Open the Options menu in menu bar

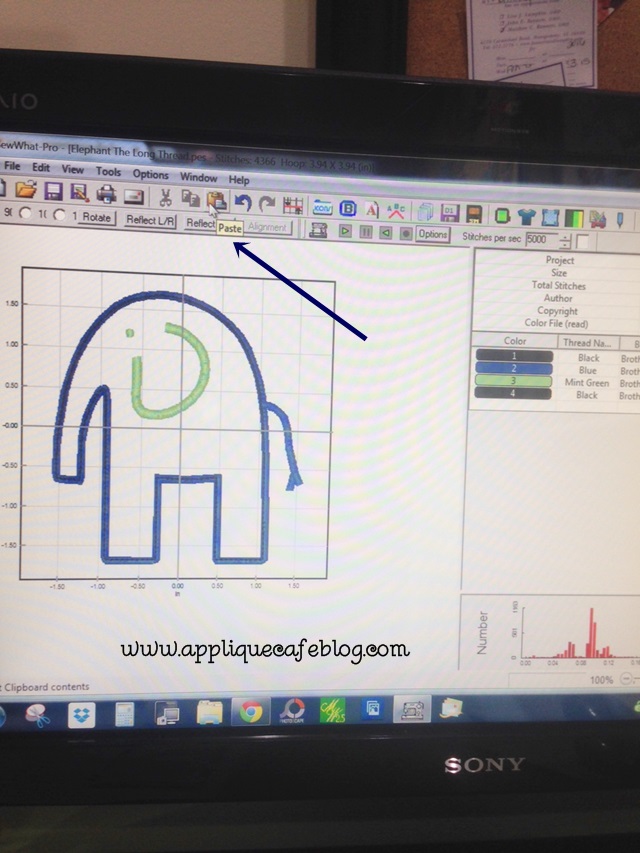tap(151, 174)
